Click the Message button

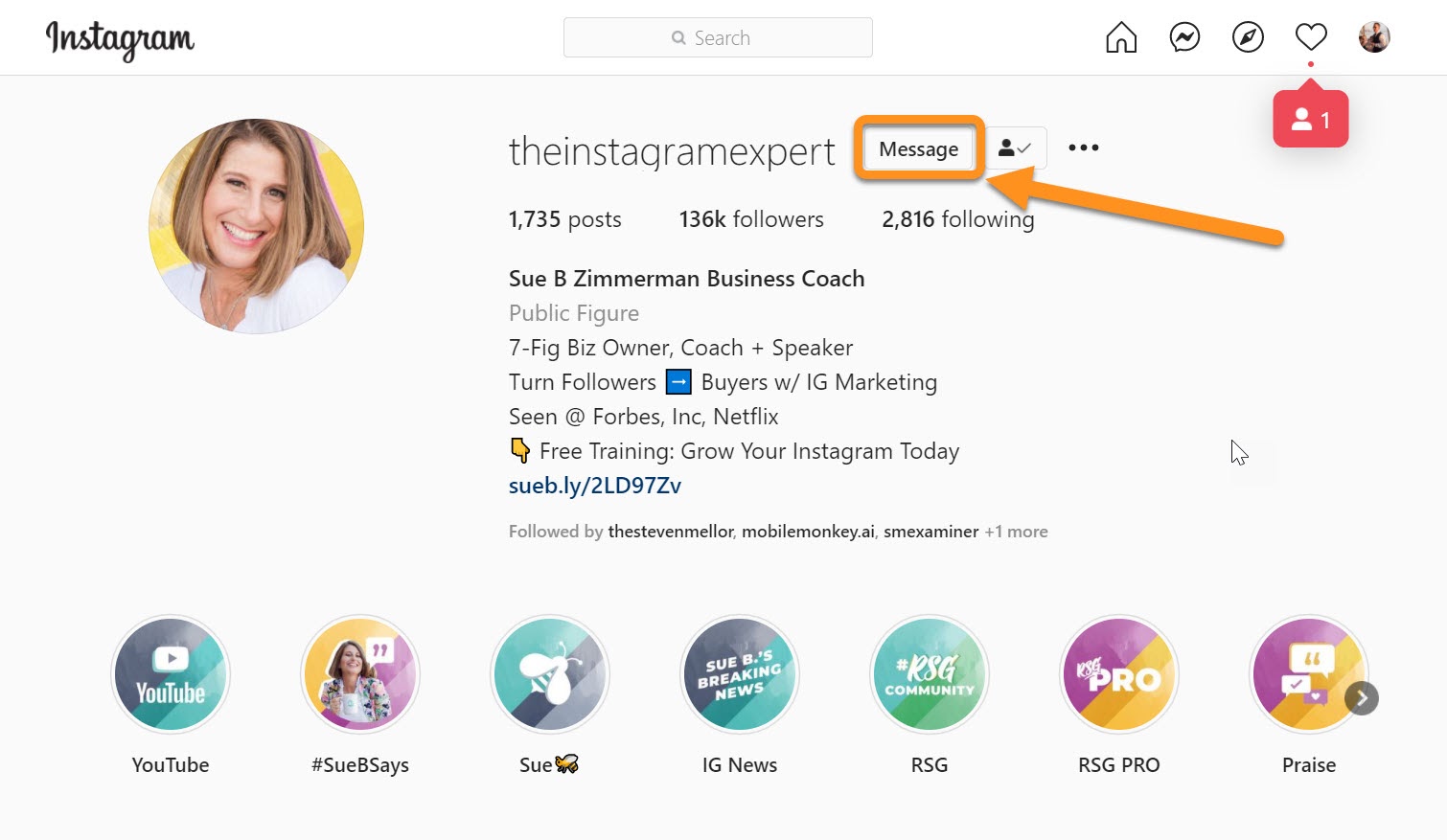[917, 148]
